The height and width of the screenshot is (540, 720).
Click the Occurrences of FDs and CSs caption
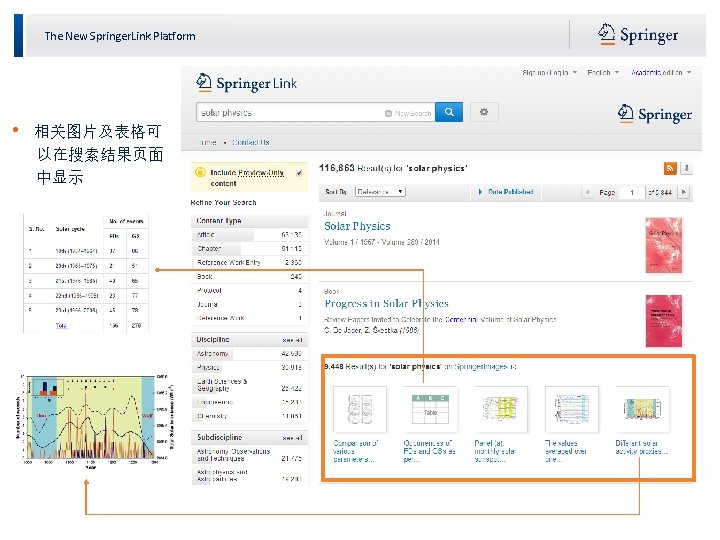[429, 451]
